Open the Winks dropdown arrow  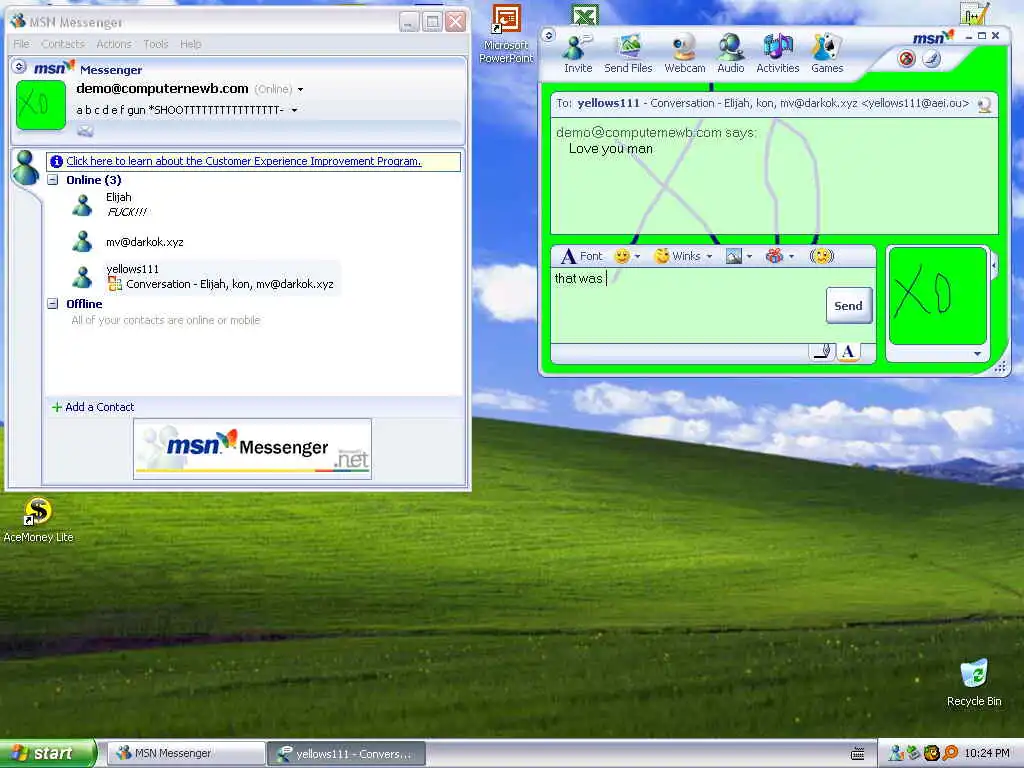point(709,257)
